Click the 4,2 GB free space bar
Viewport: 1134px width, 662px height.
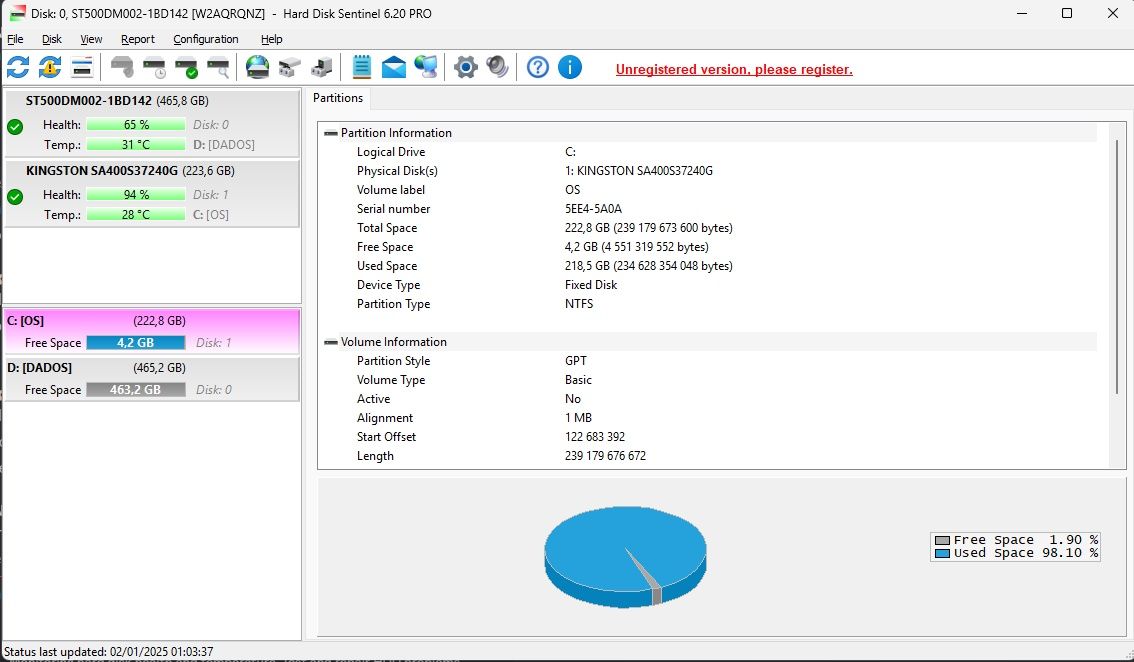click(136, 343)
